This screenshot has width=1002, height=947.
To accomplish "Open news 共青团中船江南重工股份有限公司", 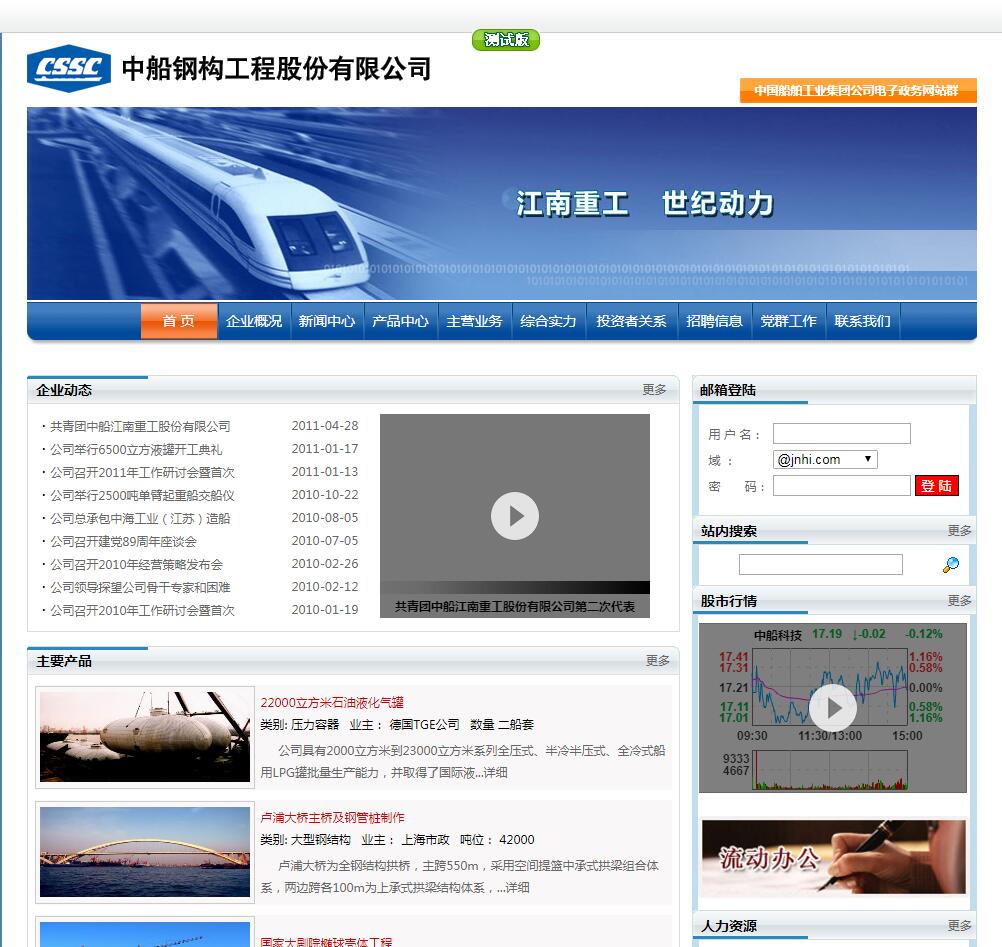I will click(x=140, y=426).
